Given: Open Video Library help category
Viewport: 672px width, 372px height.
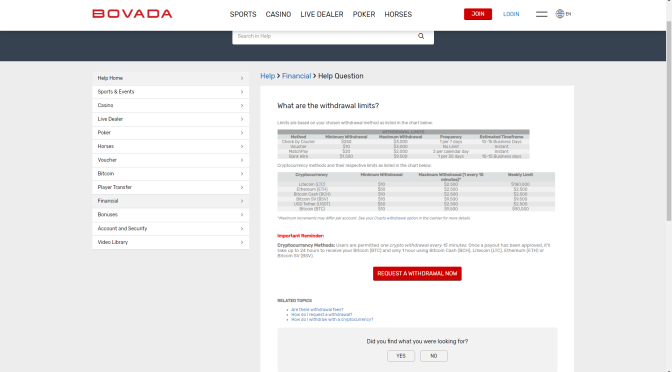Looking at the screenshot, I should pos(171,242).
